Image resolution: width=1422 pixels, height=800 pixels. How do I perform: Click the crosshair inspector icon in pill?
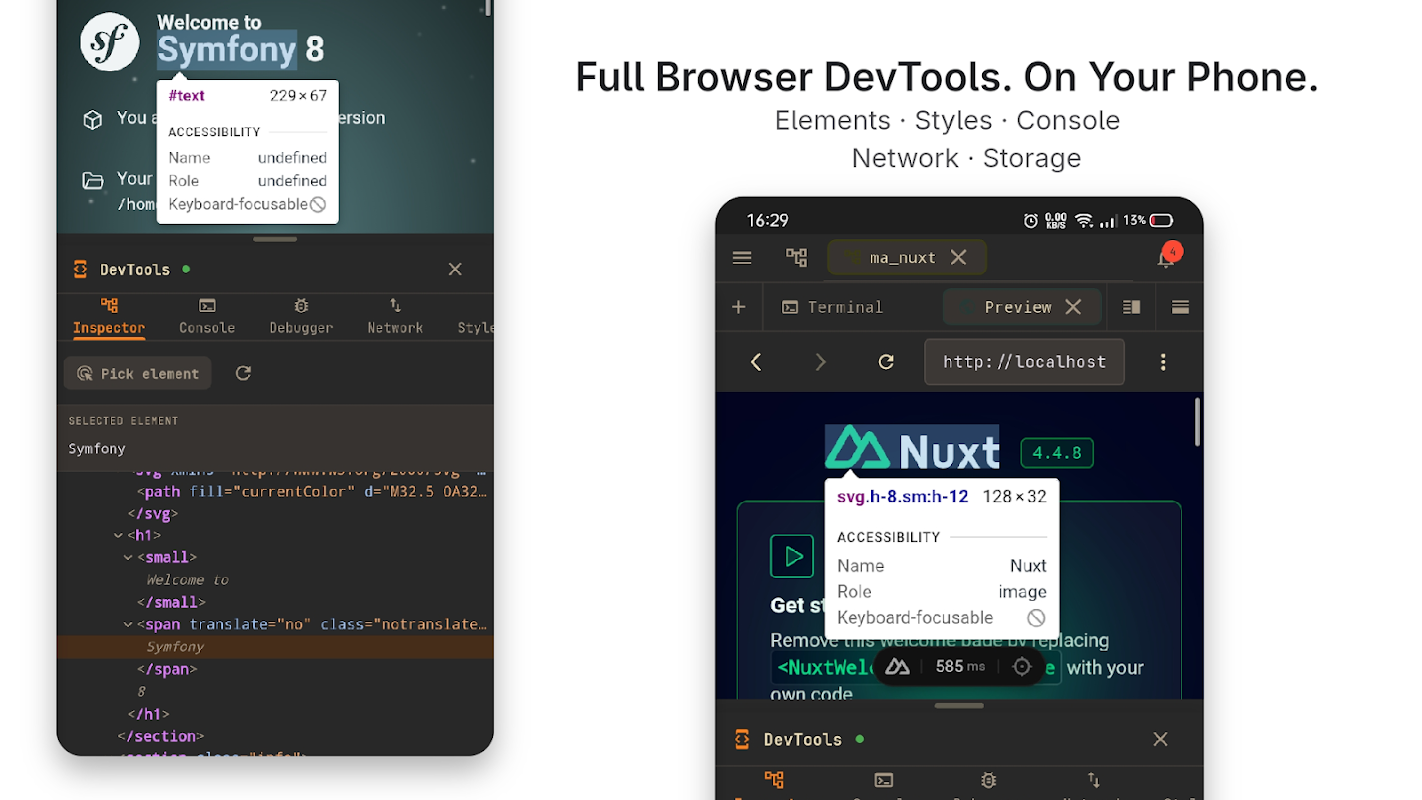(x=1021, y=667)
